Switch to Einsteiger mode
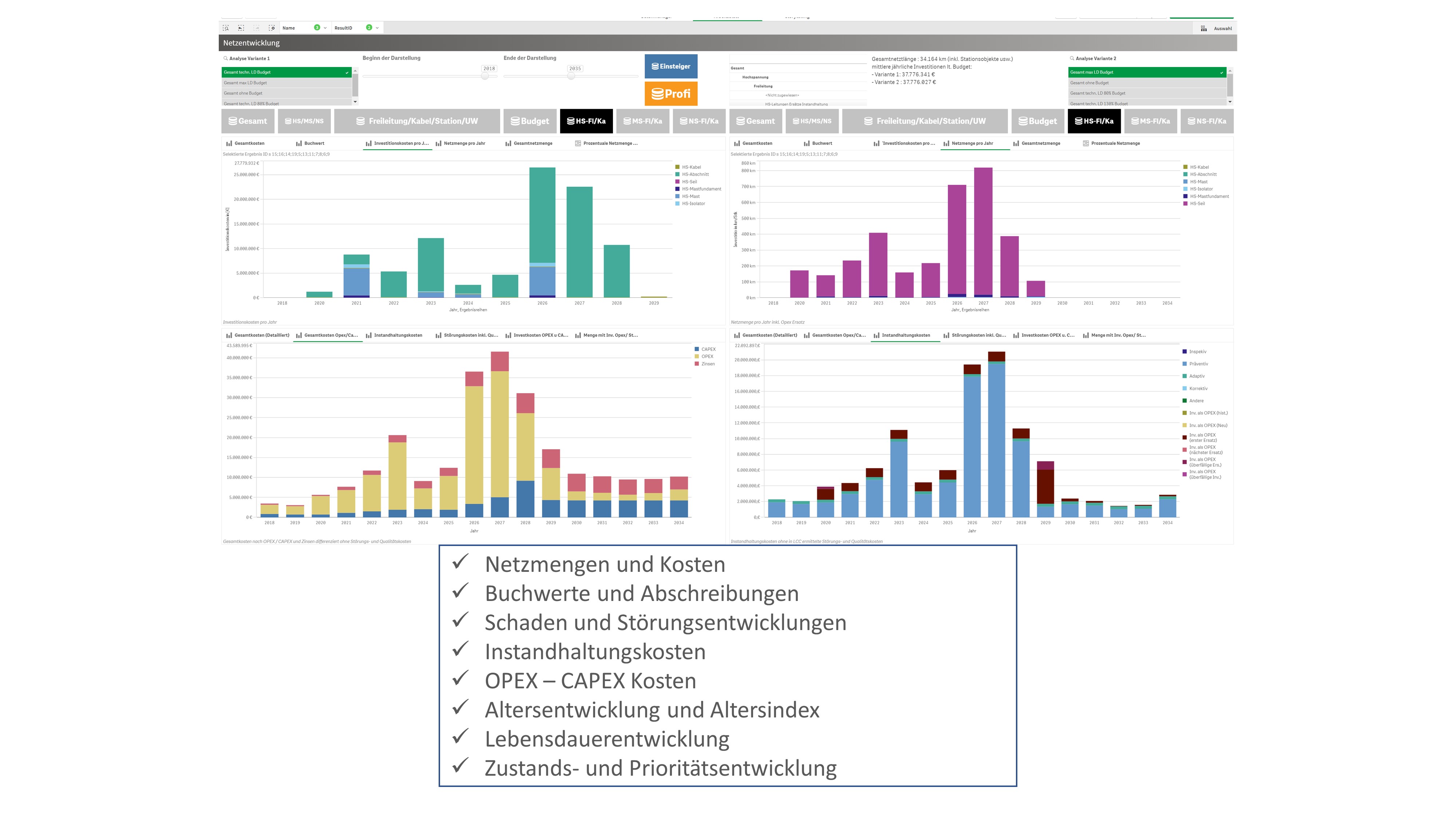The image size is (1456, 819). (x=671, y=66)
